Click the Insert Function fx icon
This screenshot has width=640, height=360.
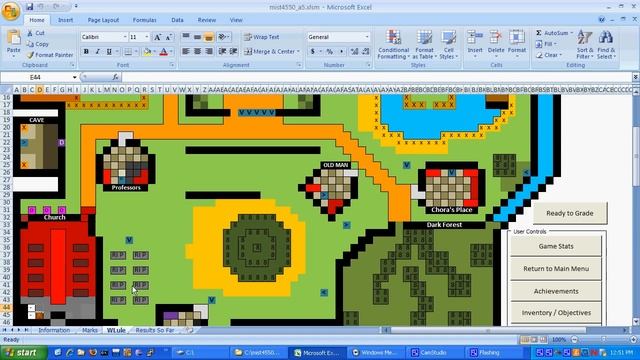click(116, 77)
